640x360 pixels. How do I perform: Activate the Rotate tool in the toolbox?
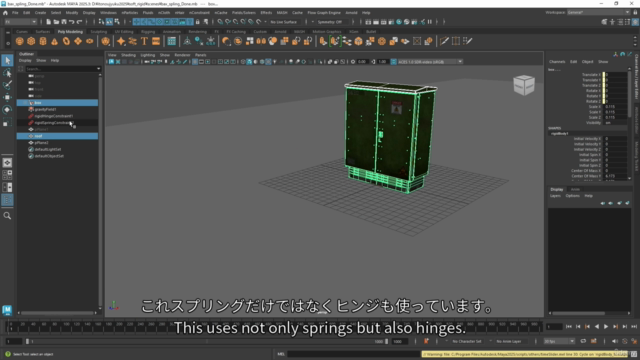[x=7, y=109]
